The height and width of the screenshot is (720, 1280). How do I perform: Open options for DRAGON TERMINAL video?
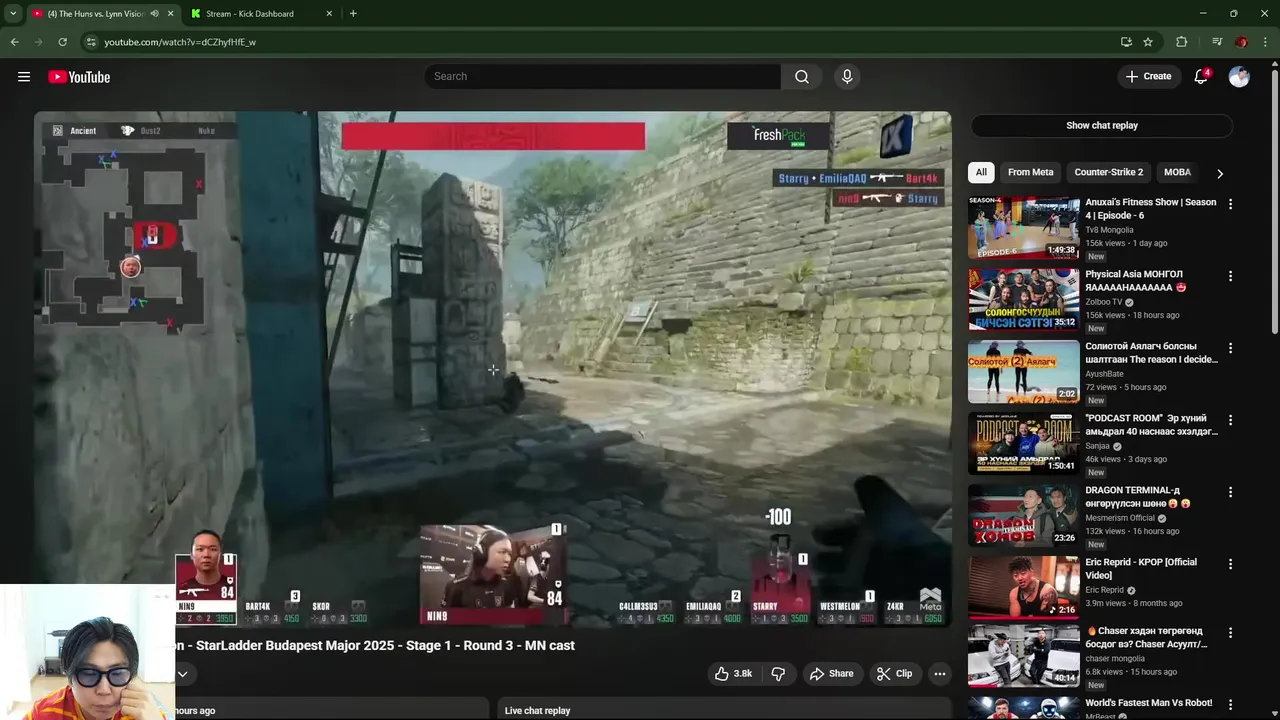1230,491
